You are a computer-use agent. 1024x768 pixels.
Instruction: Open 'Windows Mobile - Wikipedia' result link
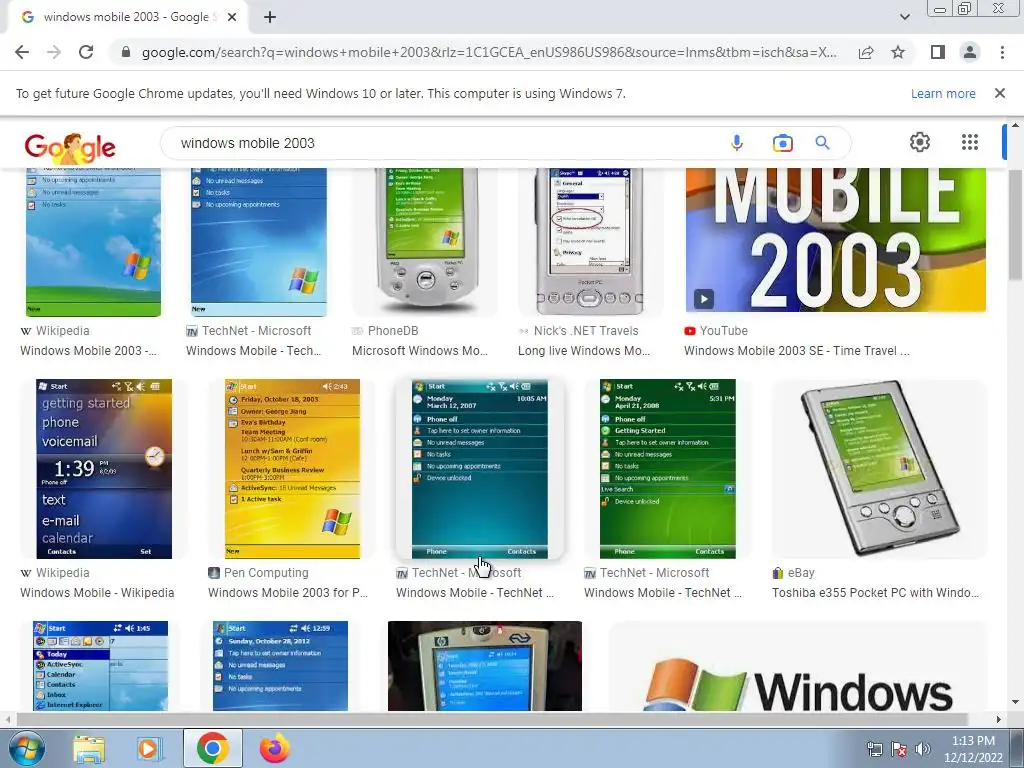97,593
